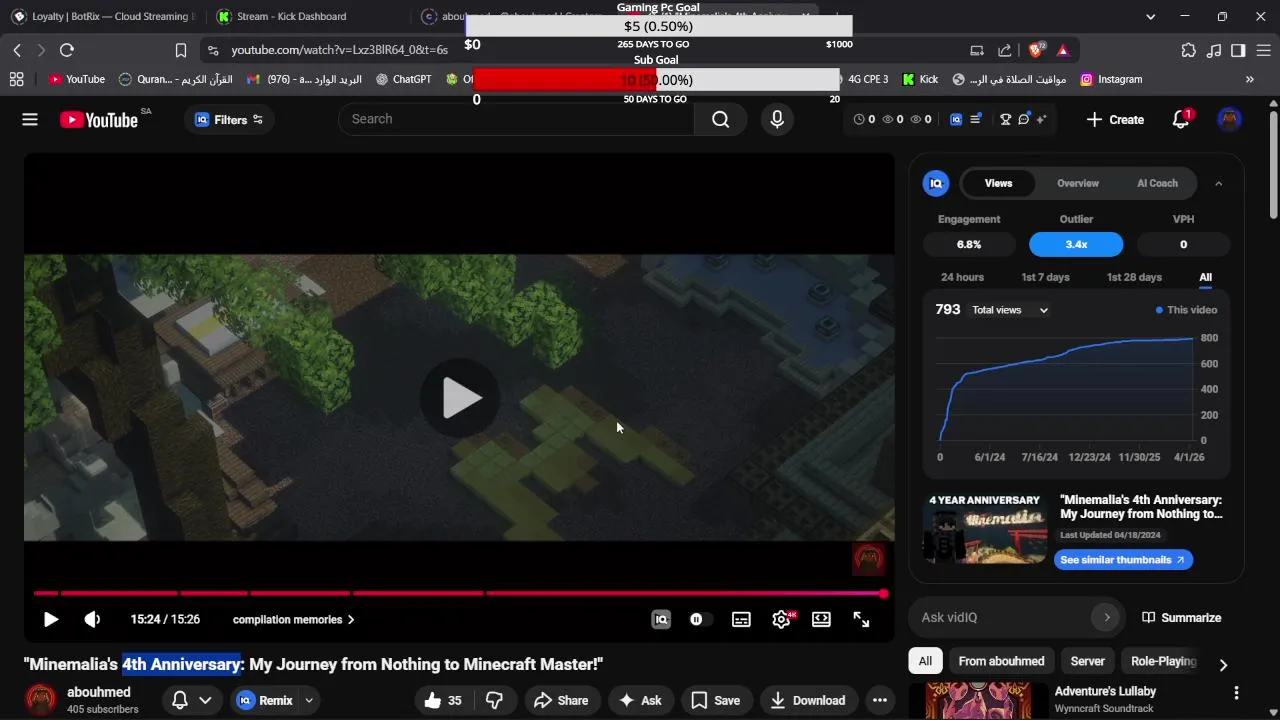Open the notifications bell in YouTube header
This screenshot has height=720, width=1280.
click(1181, 119)
